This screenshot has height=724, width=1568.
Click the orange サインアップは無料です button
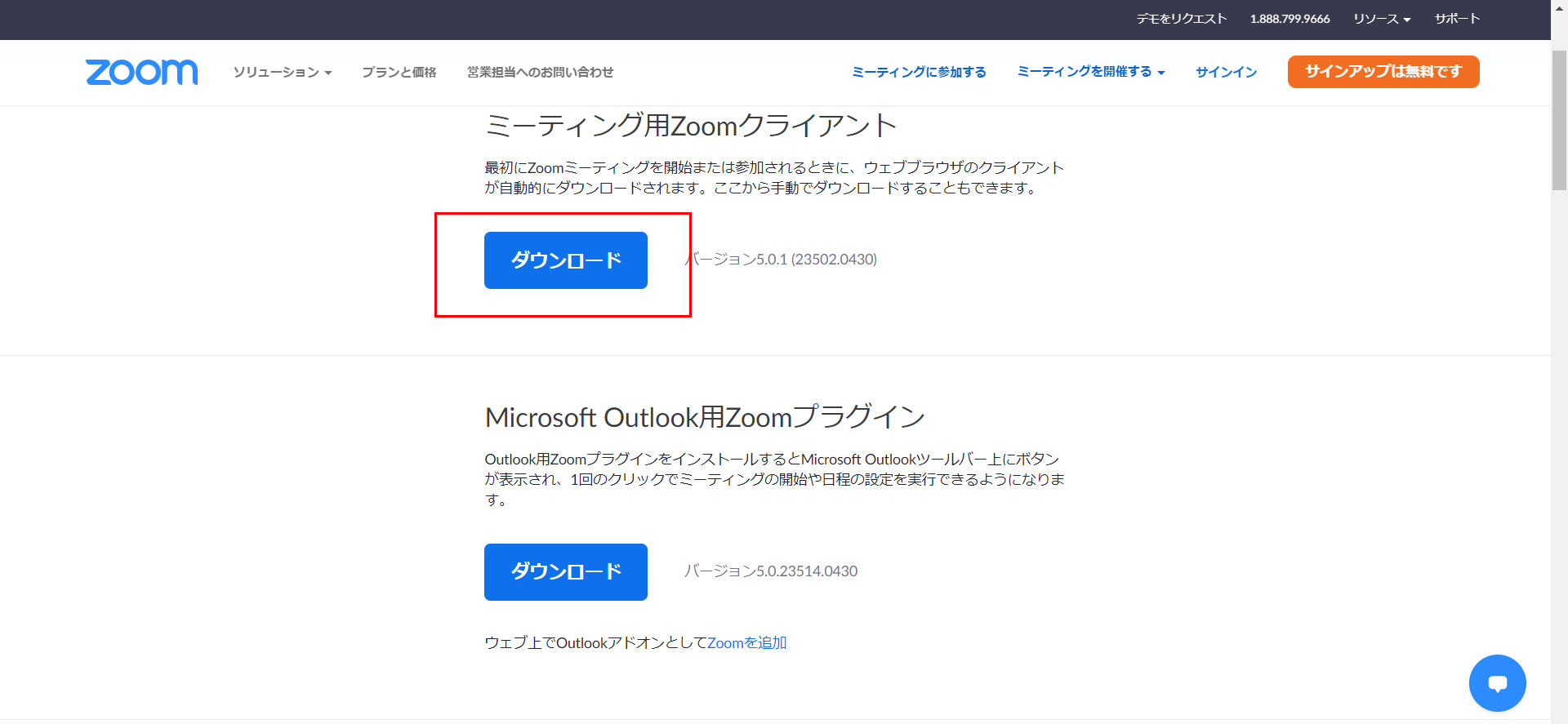tap(1383, 72)
